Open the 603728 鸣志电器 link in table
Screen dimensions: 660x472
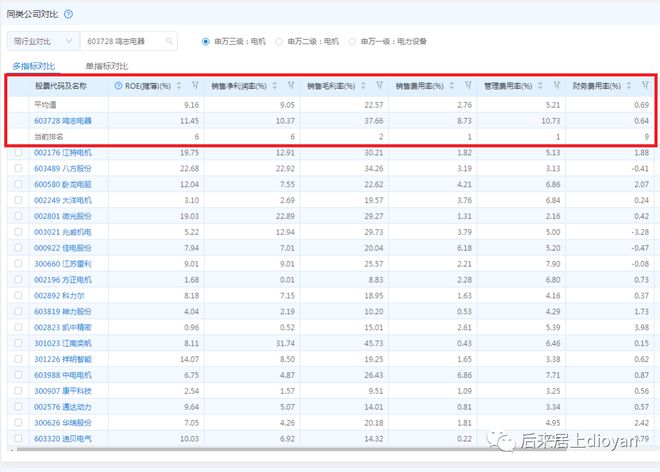pos(63,121)
